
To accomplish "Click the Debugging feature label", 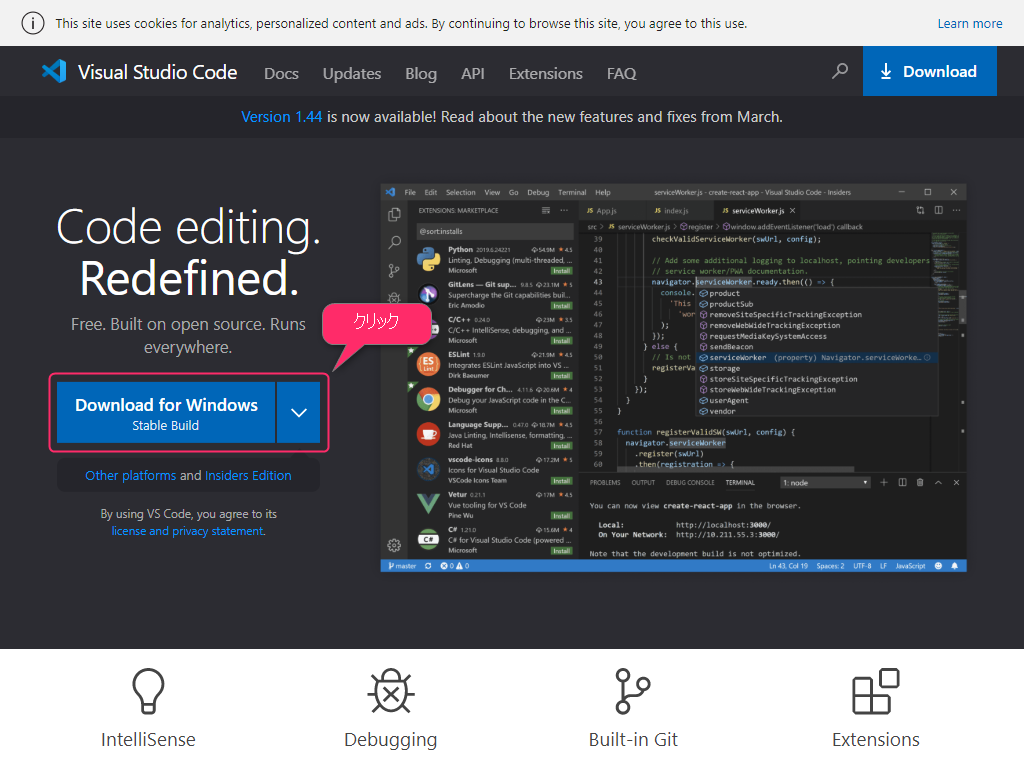I will click(x=391, y=739).
